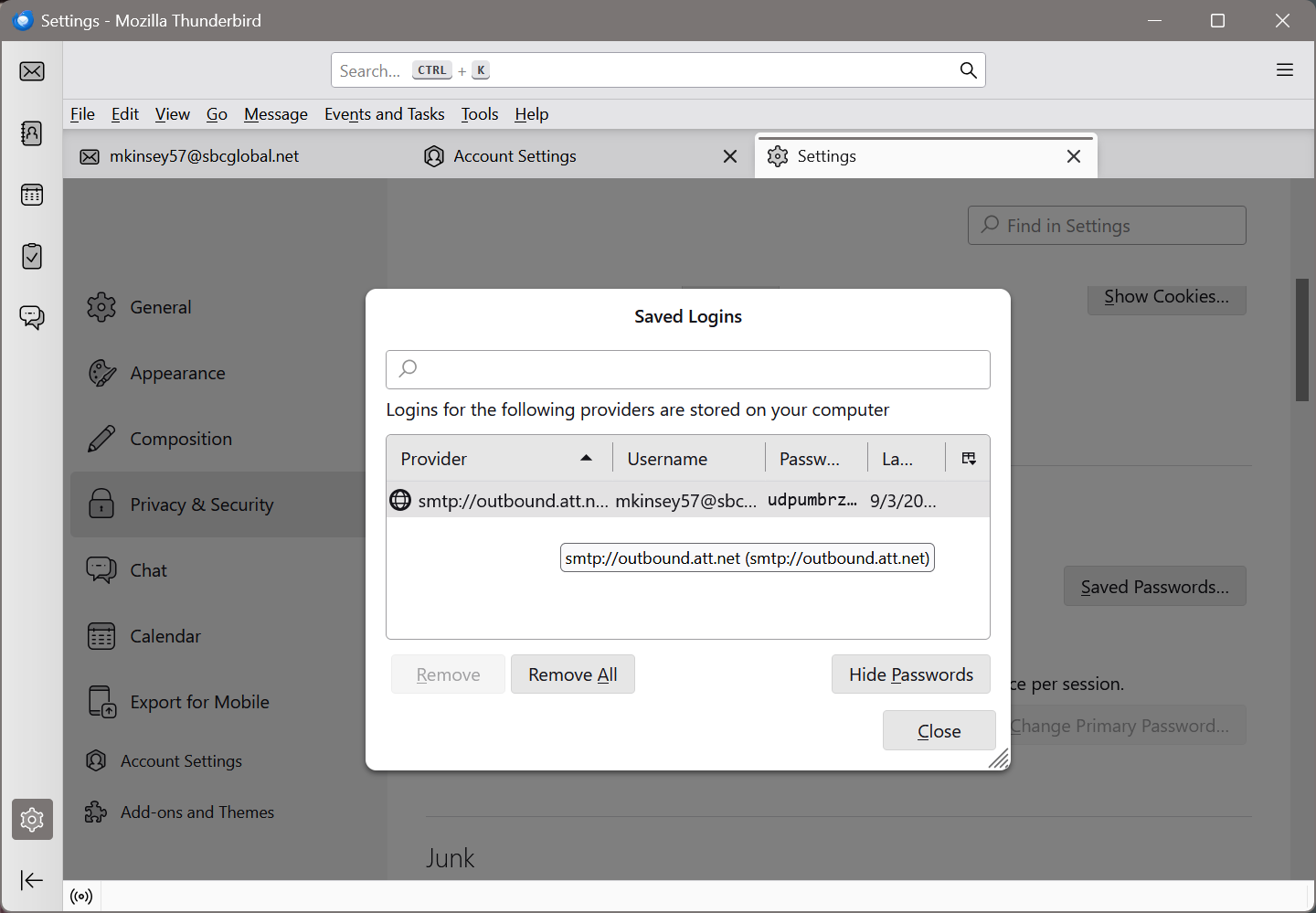Image resolution: width=1316 pixels, height=913 pixels.
Task: Open the Tasks space icon
Action: pyautogui.click(x=32, y=257)
